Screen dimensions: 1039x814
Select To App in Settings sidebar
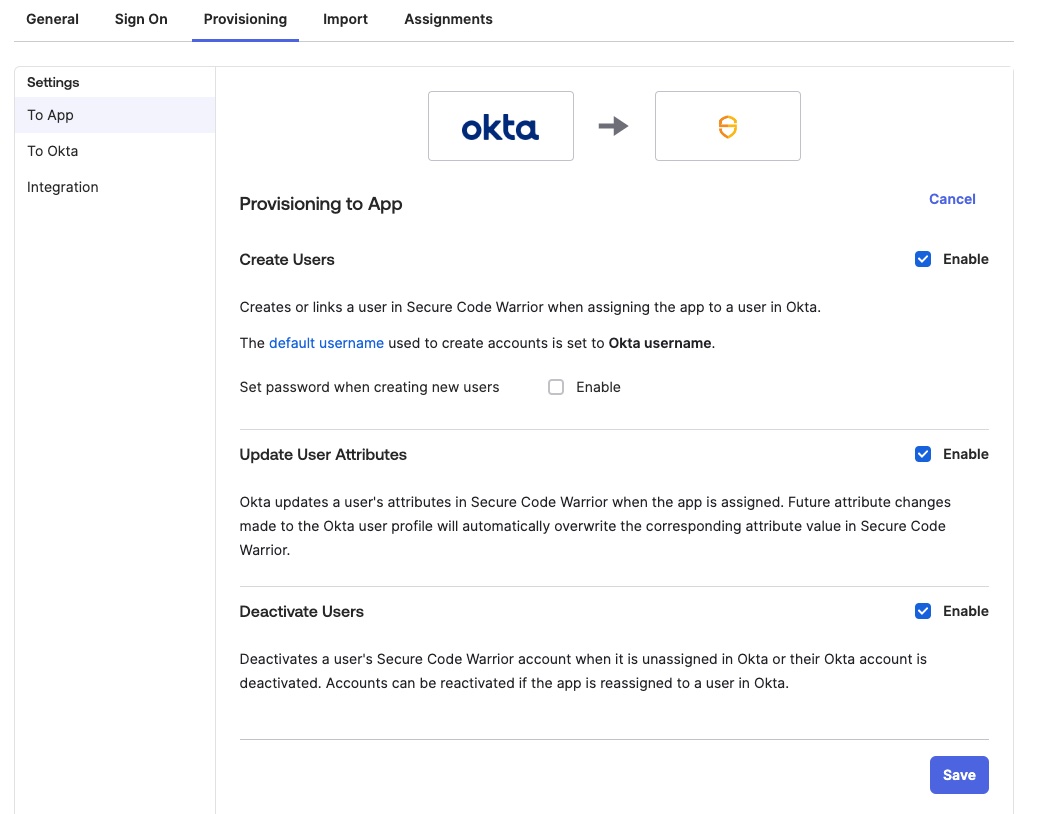(115, 115)
